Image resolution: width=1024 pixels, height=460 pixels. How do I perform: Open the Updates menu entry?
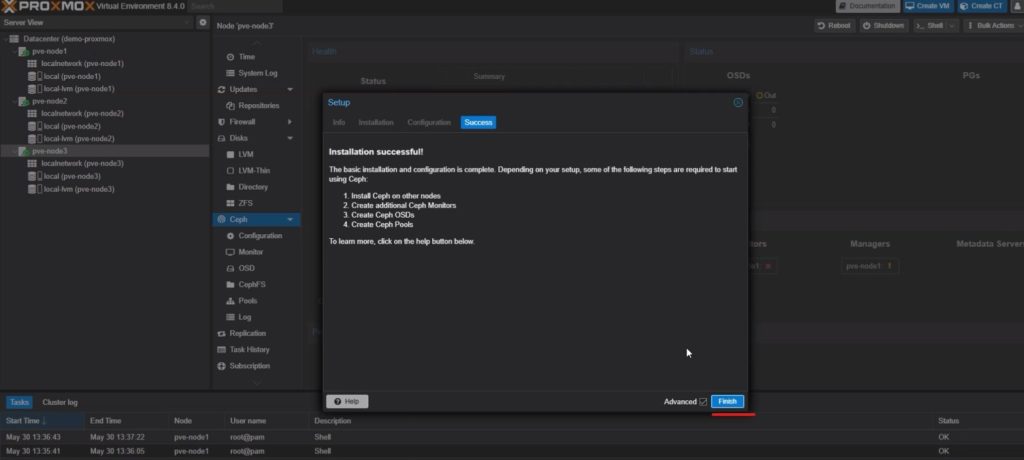pyautogui.click(x=243, y=90)
